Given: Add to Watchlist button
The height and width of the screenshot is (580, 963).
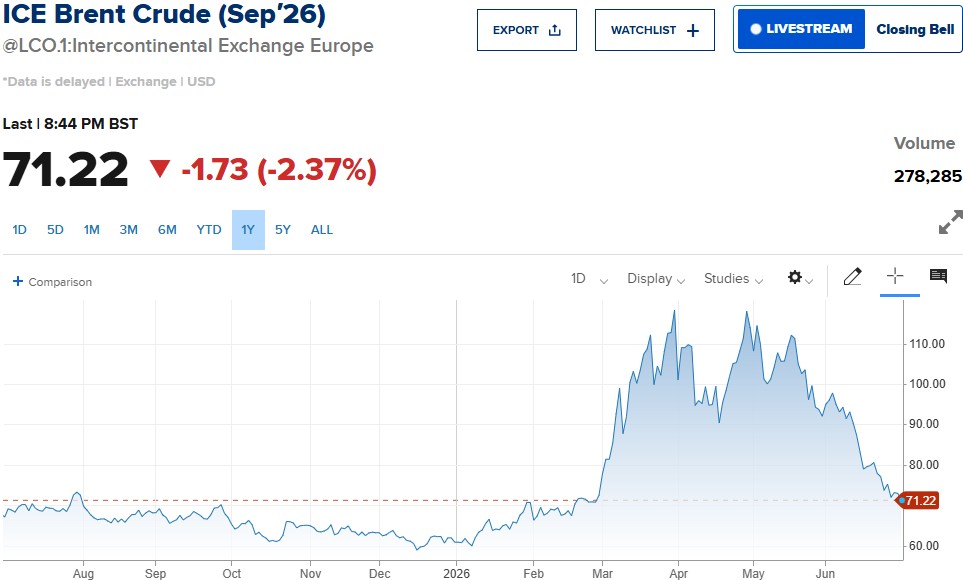Looking at the screenshot, I should pos(655,30).
